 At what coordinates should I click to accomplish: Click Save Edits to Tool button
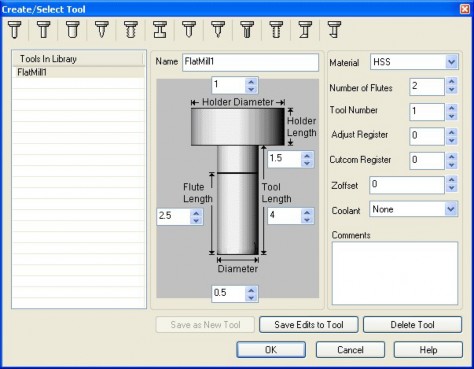point(309,325)
